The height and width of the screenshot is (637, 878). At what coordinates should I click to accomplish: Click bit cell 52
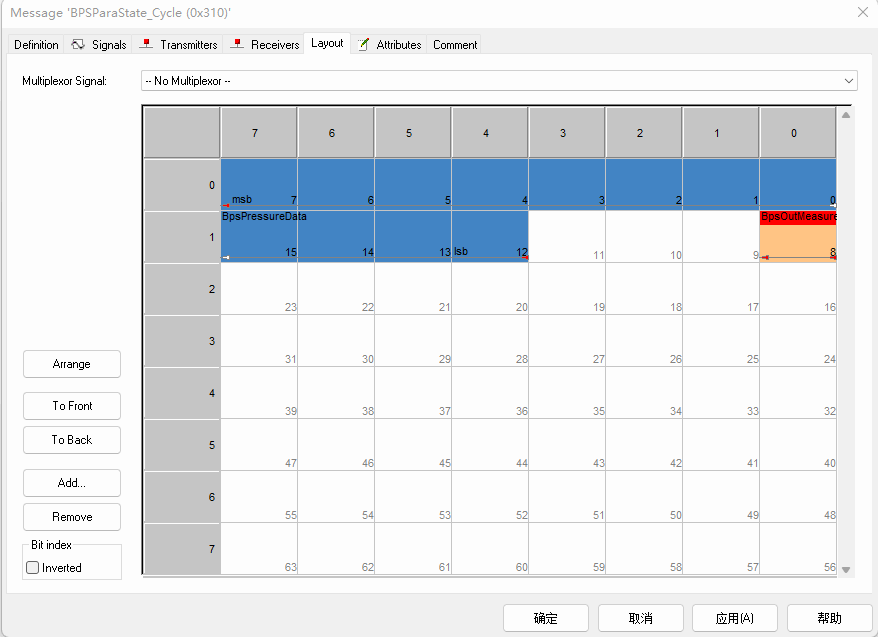[490, 497]
